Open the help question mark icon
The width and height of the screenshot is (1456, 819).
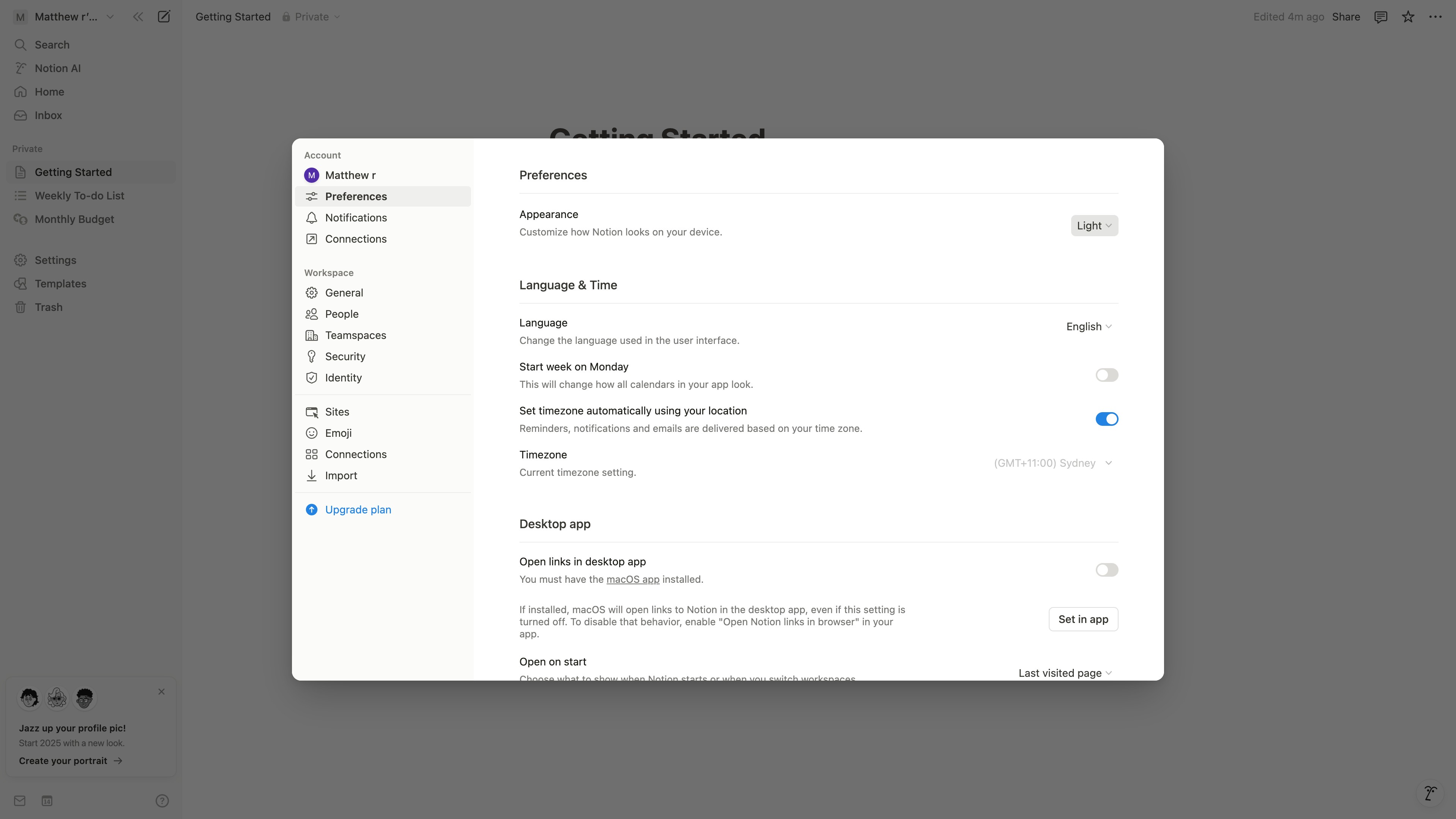tap(162, 800)
